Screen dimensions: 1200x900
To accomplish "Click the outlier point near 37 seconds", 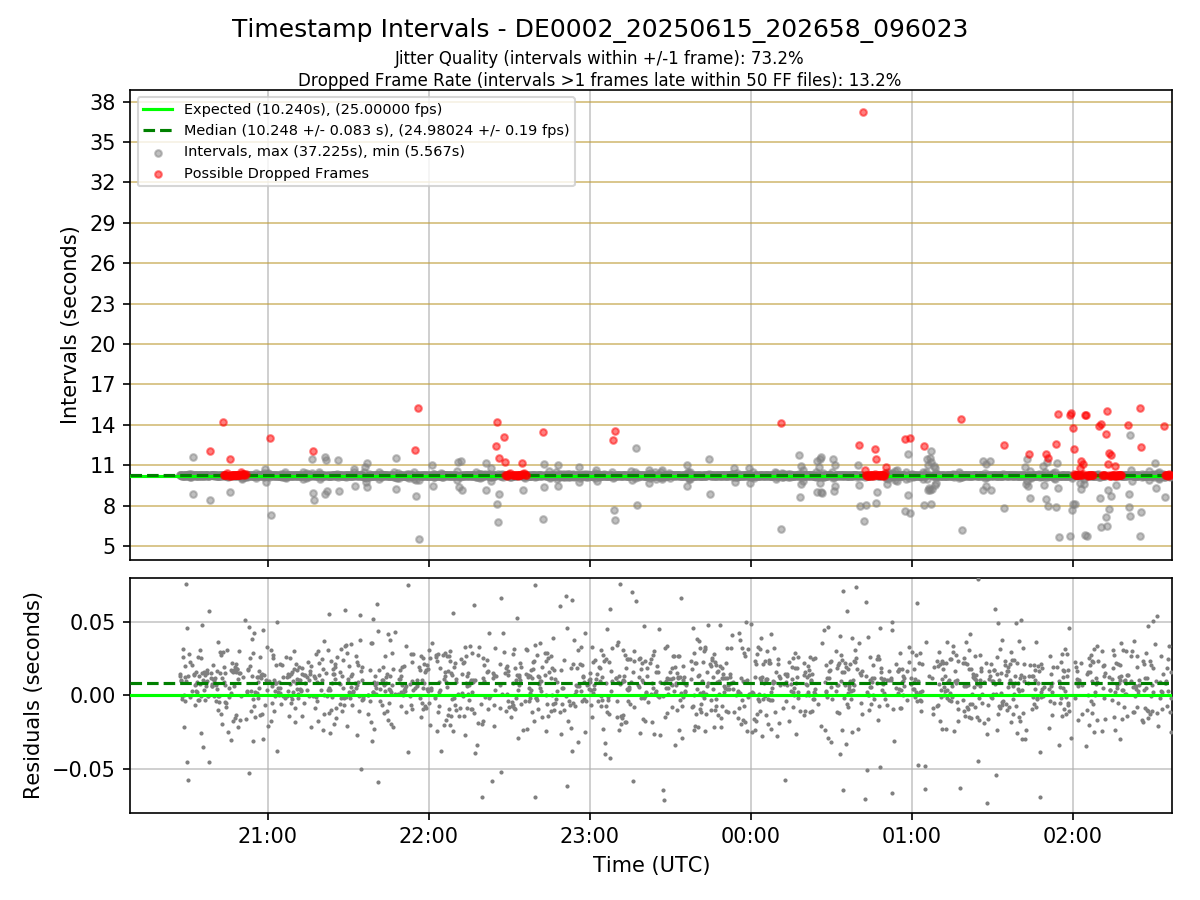I will [x=863, y=112].
